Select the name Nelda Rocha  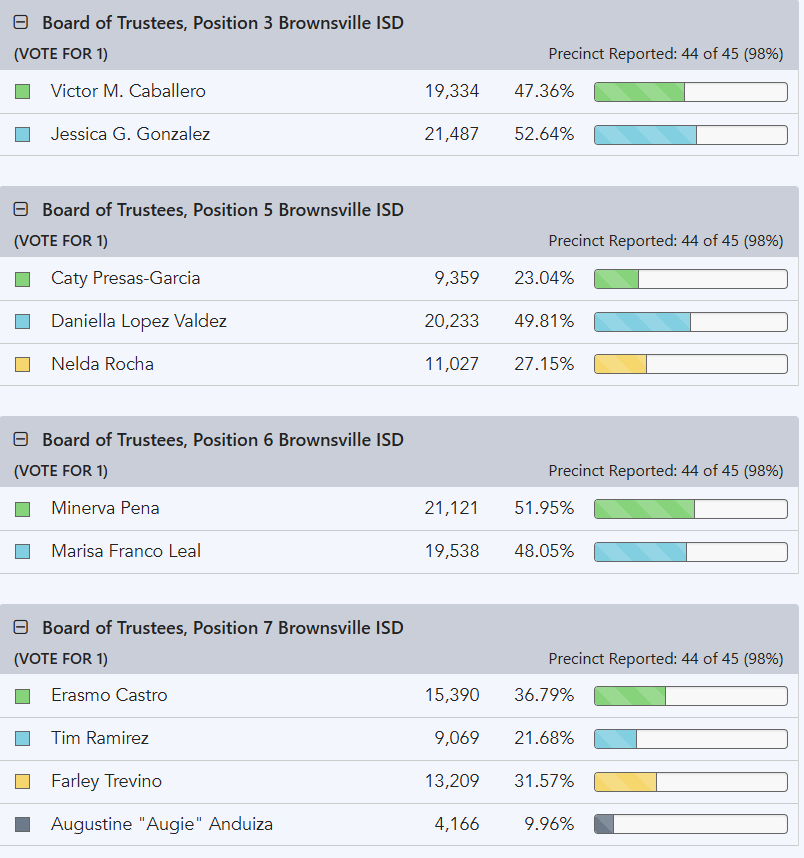point(102,364)
